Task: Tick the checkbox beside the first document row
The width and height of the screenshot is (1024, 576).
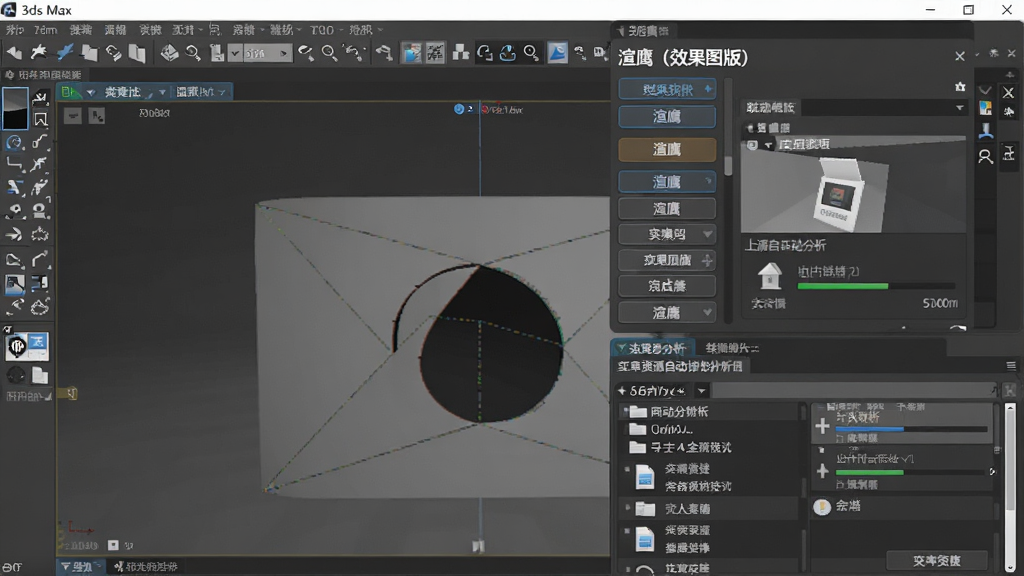Action: (627, 470)
